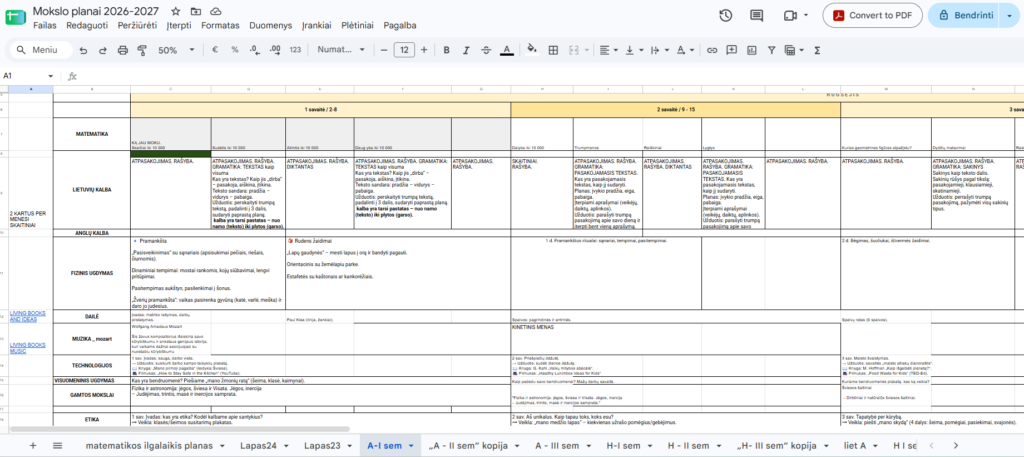Open the comments panel icon
The width and height of the screenshot is (1024, 457).
pyautogui.click(x=756, y=16)
